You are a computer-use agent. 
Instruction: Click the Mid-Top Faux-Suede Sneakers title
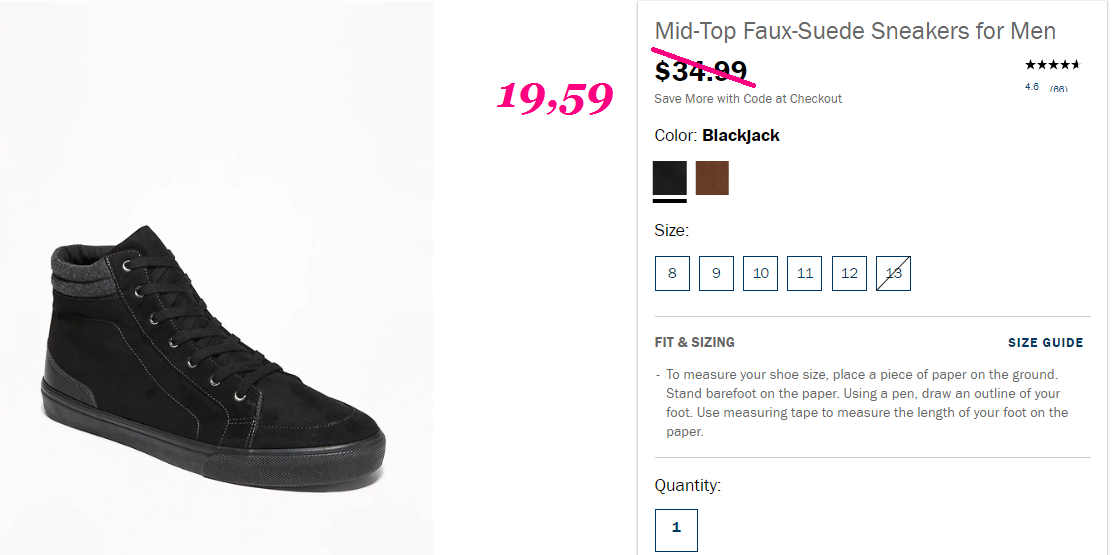click(855, 31)
